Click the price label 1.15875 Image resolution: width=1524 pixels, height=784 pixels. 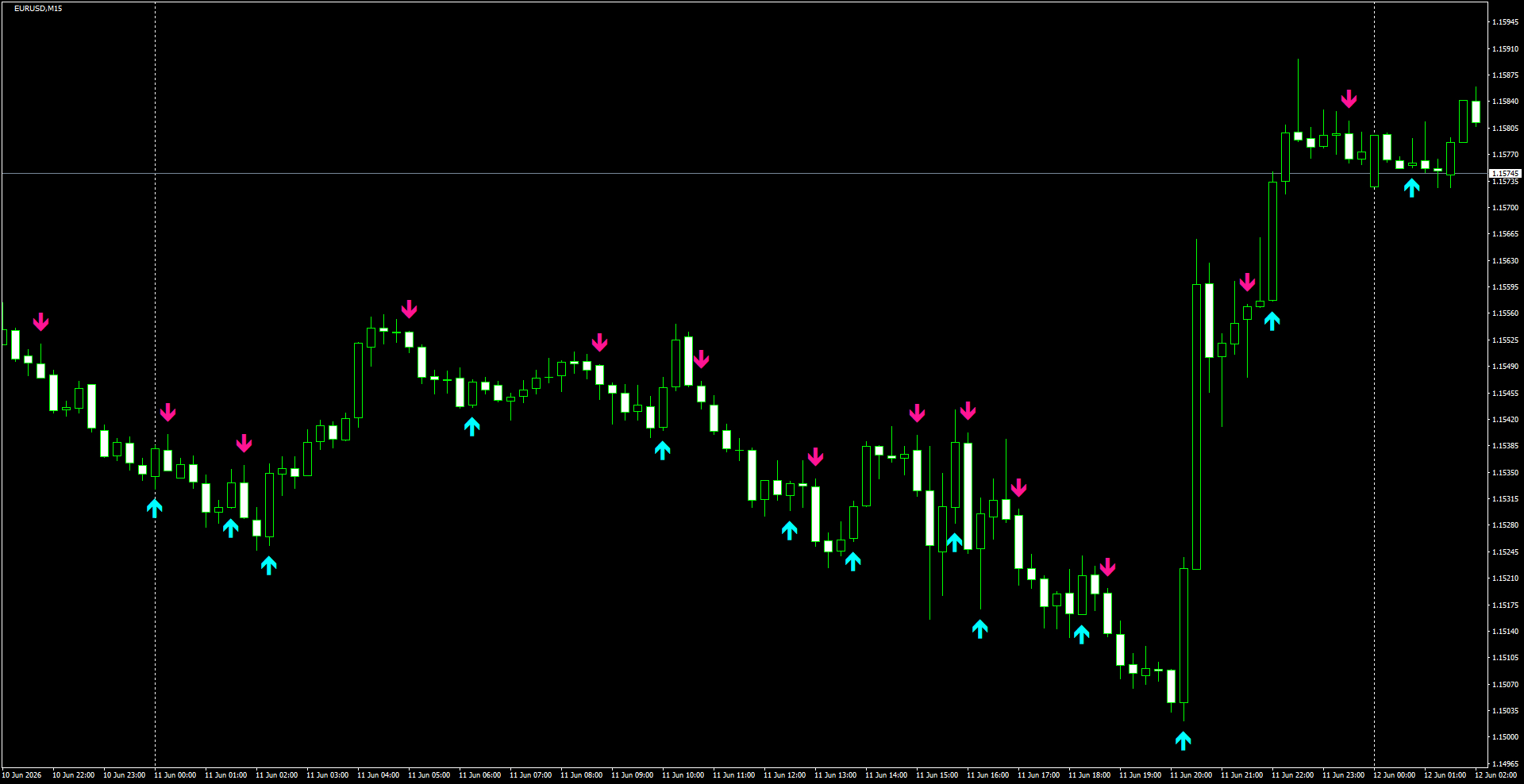(1505, 75)
